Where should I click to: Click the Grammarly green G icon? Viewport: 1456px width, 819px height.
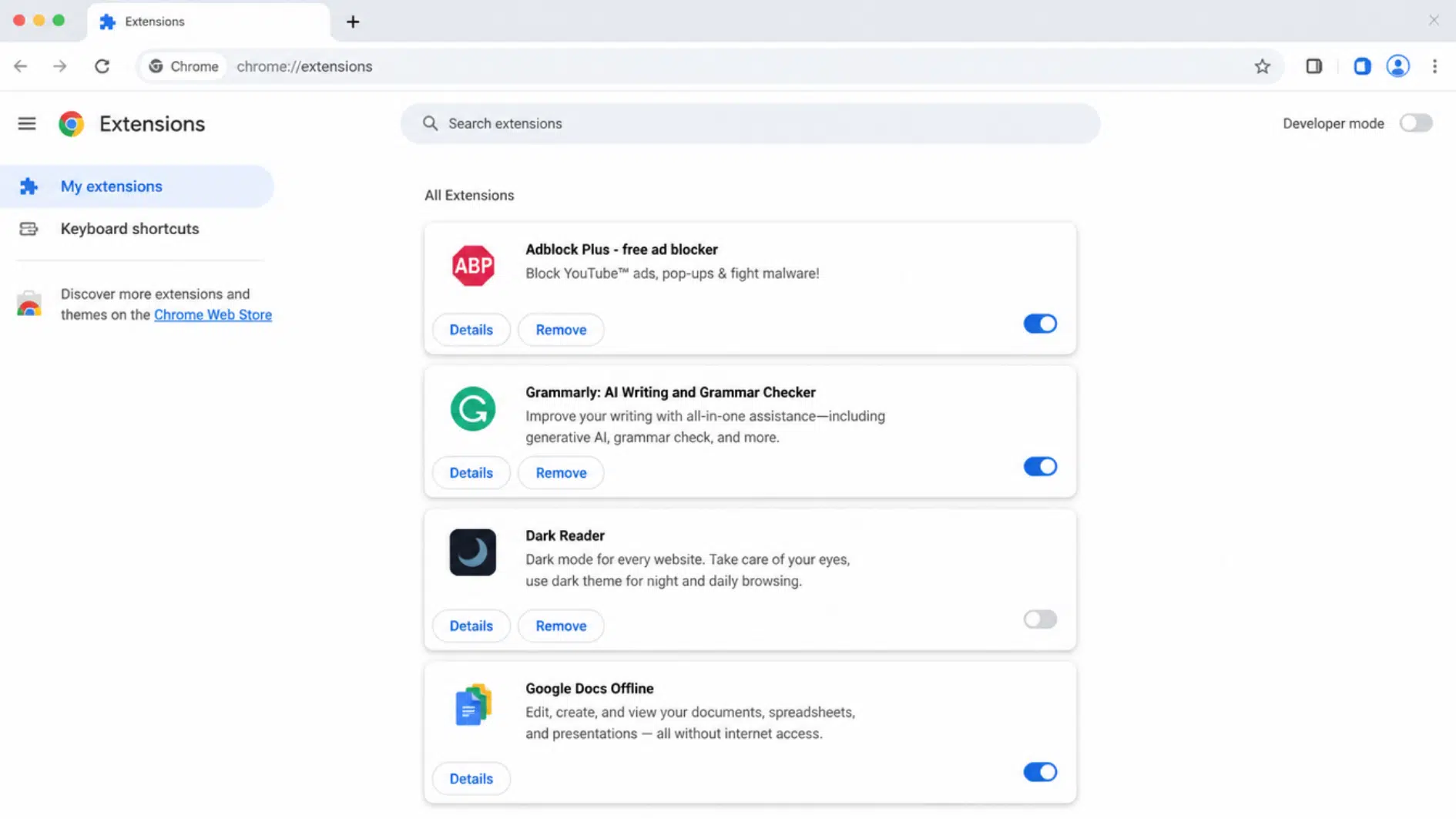point(473,408)
